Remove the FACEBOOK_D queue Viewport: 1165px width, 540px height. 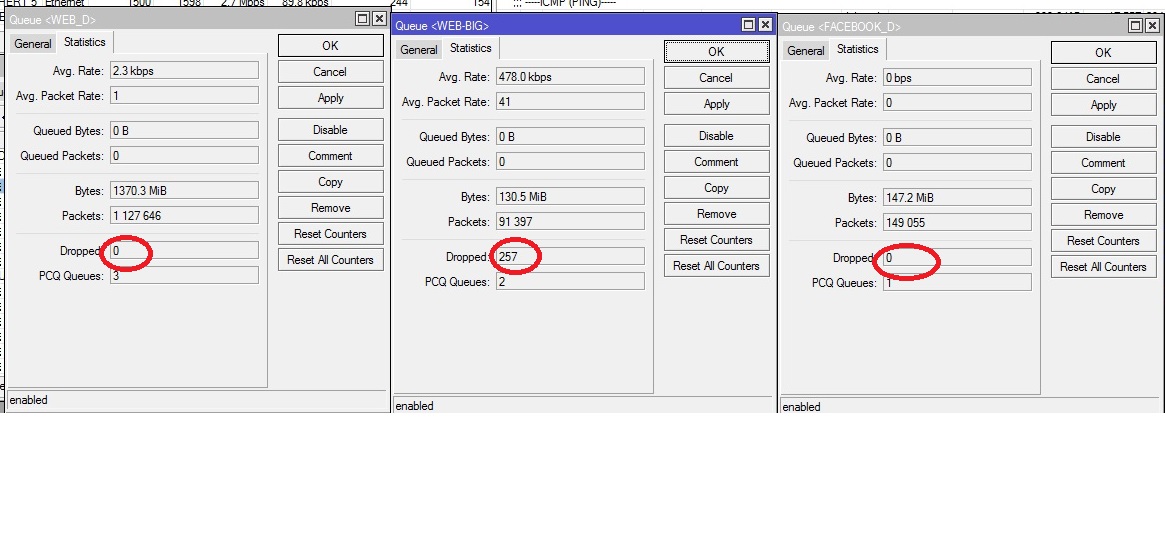[1103, 215]
